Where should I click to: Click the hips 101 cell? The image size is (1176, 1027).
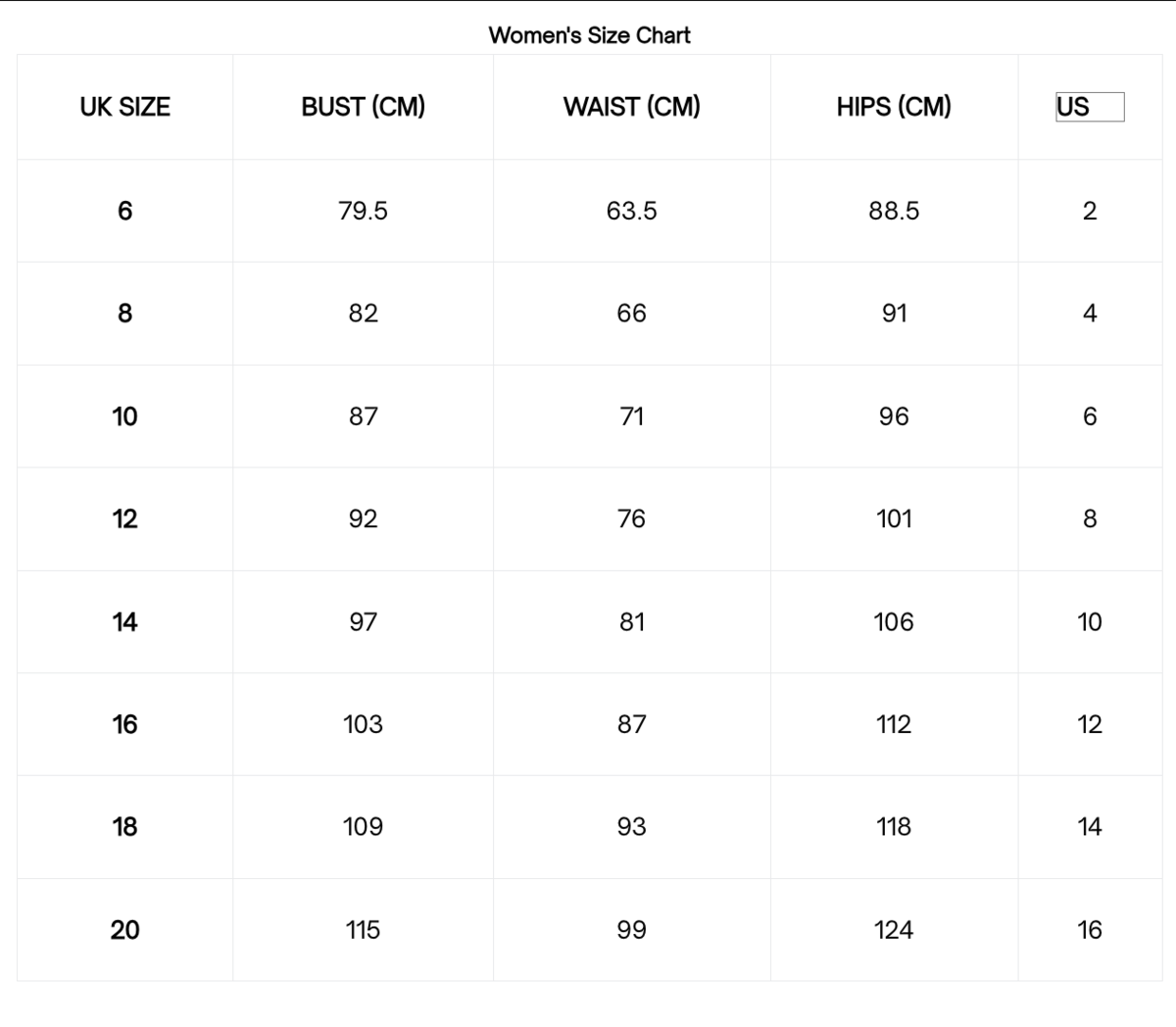[894, 518]
